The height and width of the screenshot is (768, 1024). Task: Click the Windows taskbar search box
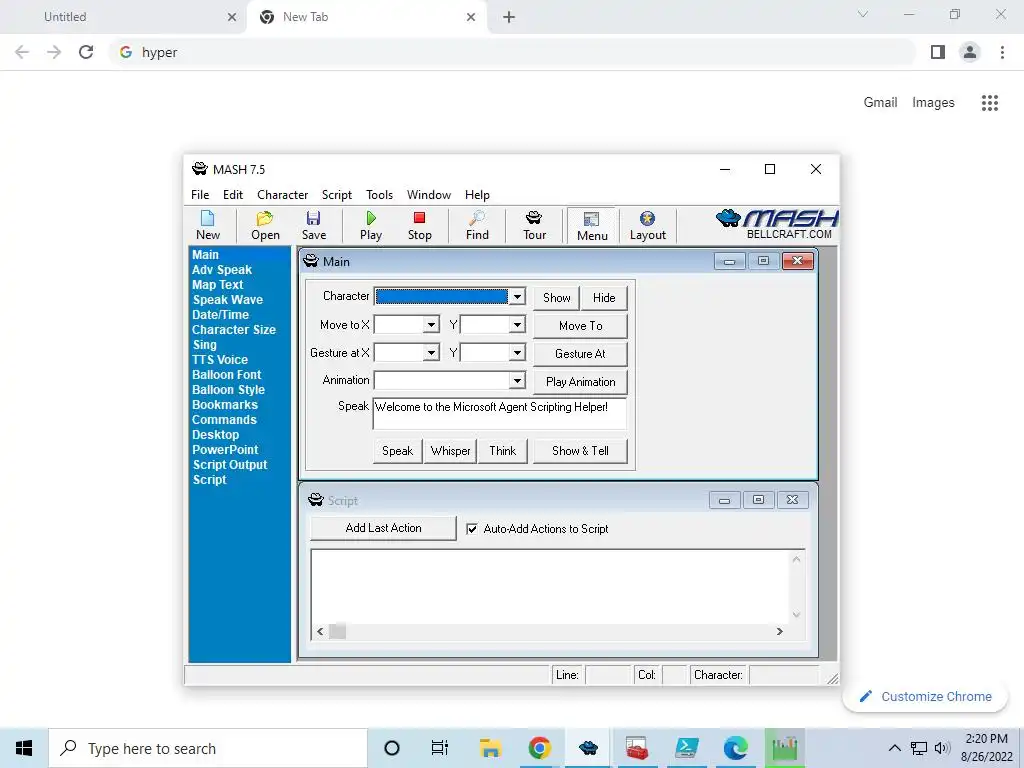click(x=208, y=748)
